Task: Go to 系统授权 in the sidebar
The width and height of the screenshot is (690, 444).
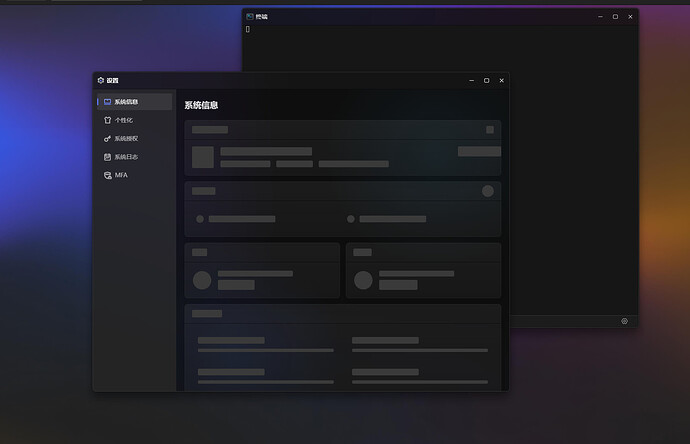Action: (x=134, y=139)
